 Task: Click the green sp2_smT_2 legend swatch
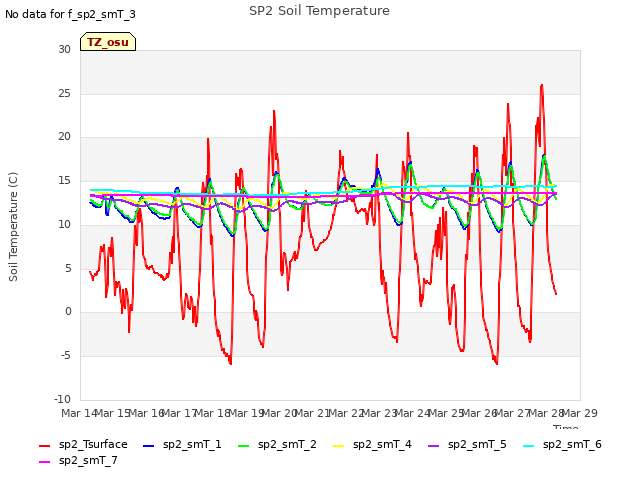pyautogui.click(x=243, y=446)
